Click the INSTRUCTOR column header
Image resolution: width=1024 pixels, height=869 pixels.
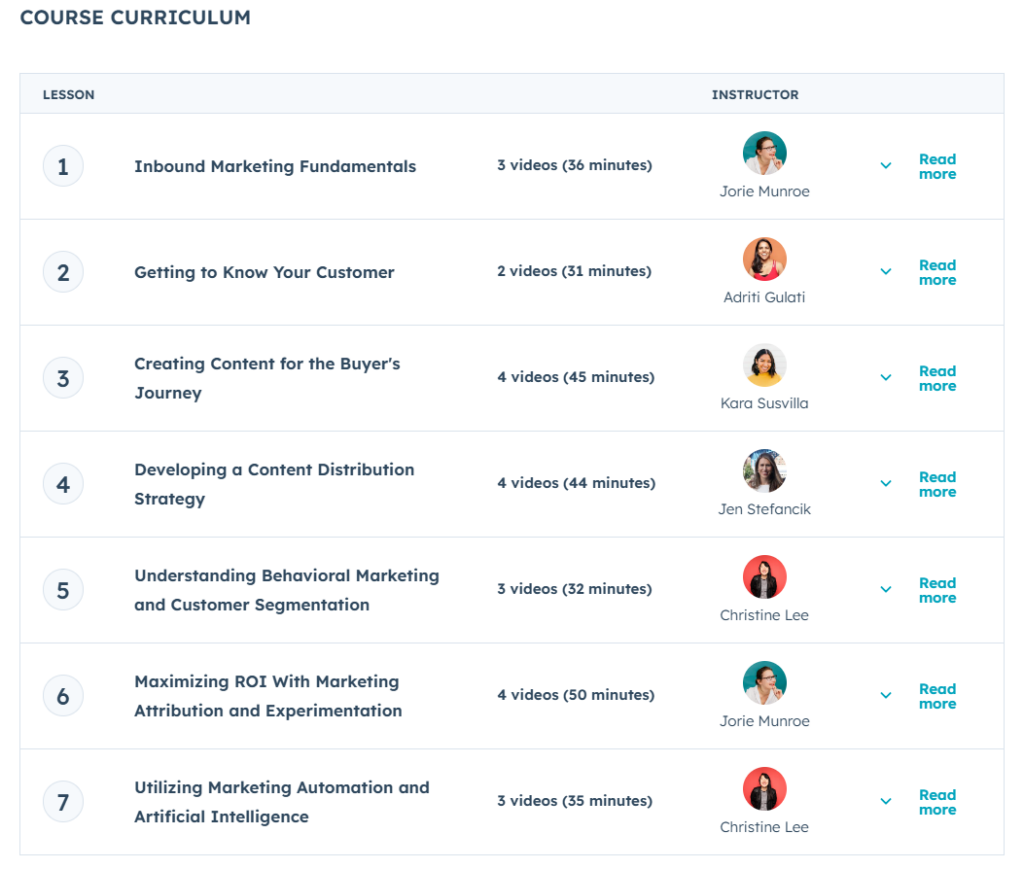coord(755,94)
